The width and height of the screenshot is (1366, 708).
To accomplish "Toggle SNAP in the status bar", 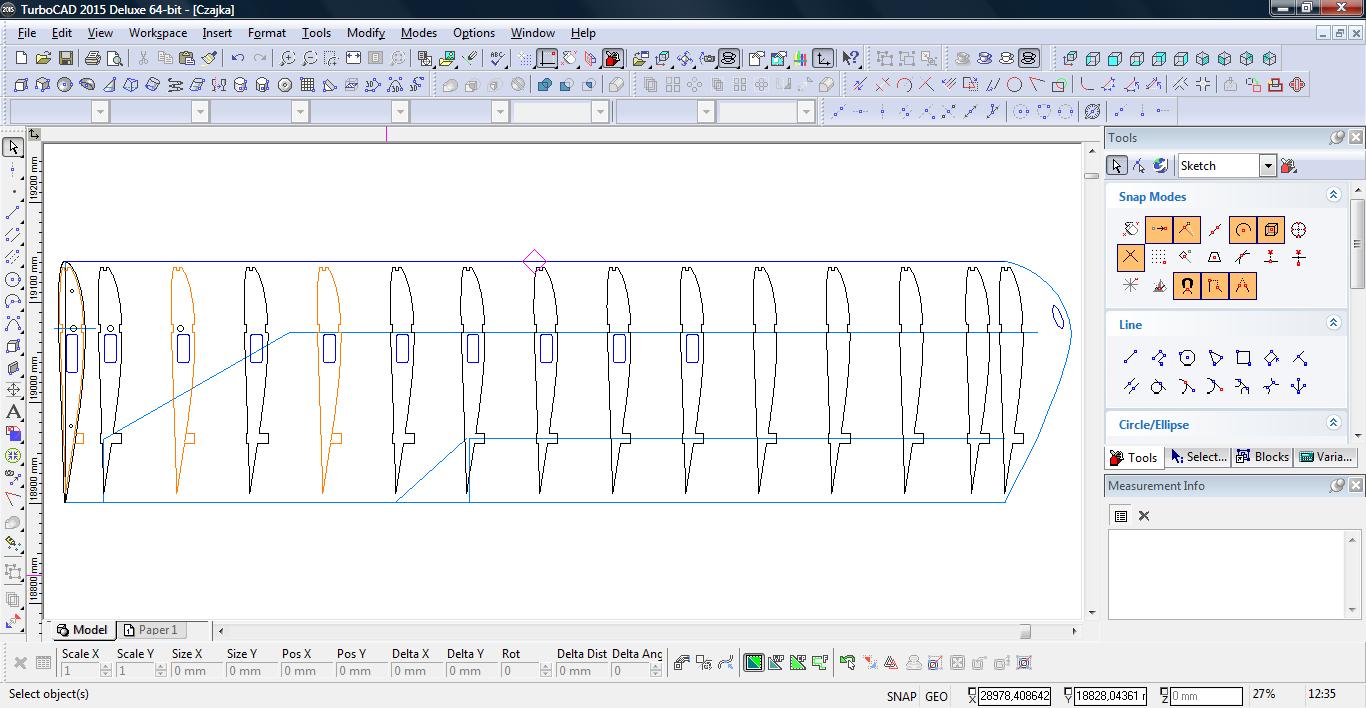I will coord(900,696).
